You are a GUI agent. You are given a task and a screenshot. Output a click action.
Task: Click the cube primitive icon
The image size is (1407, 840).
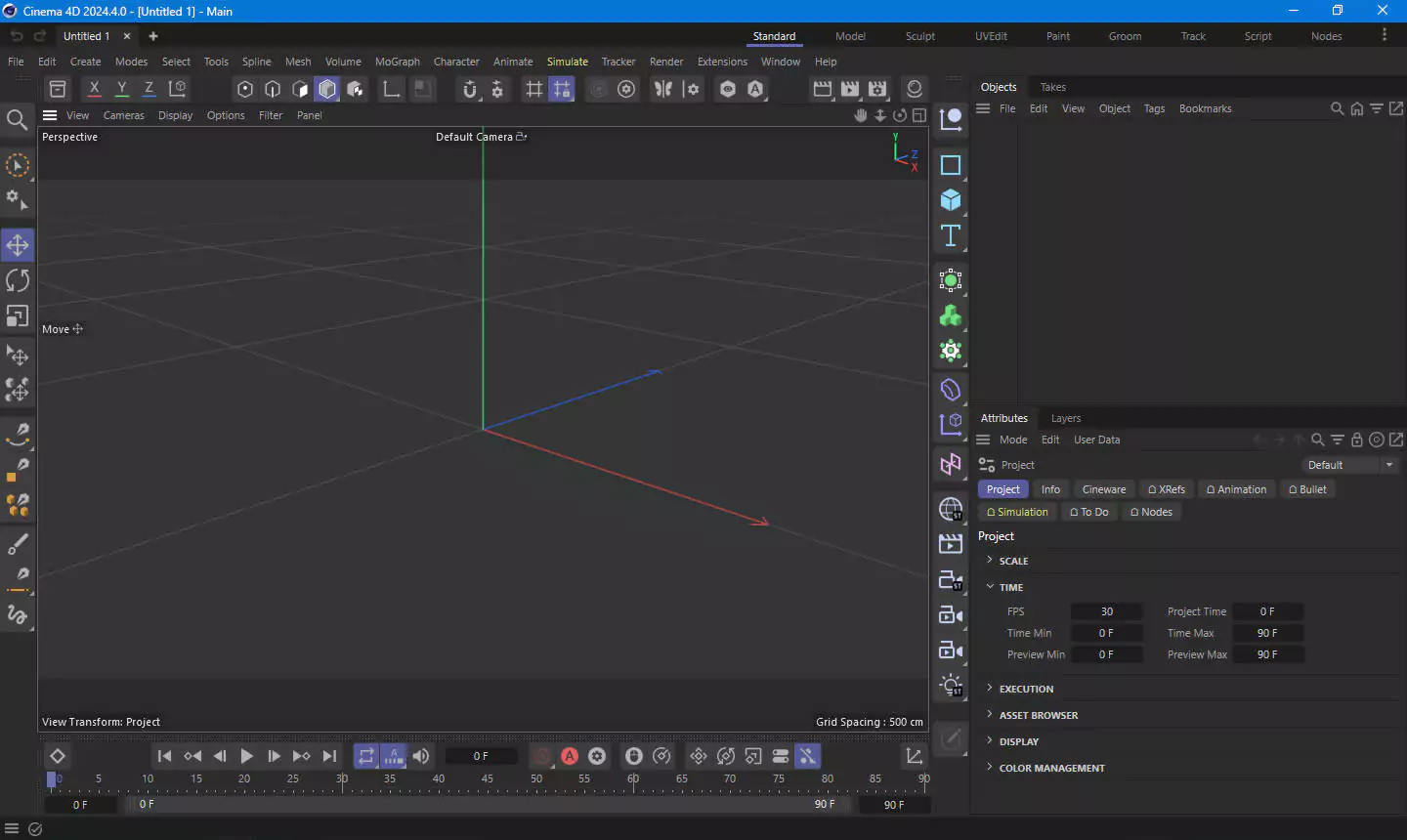coord(950,199)
